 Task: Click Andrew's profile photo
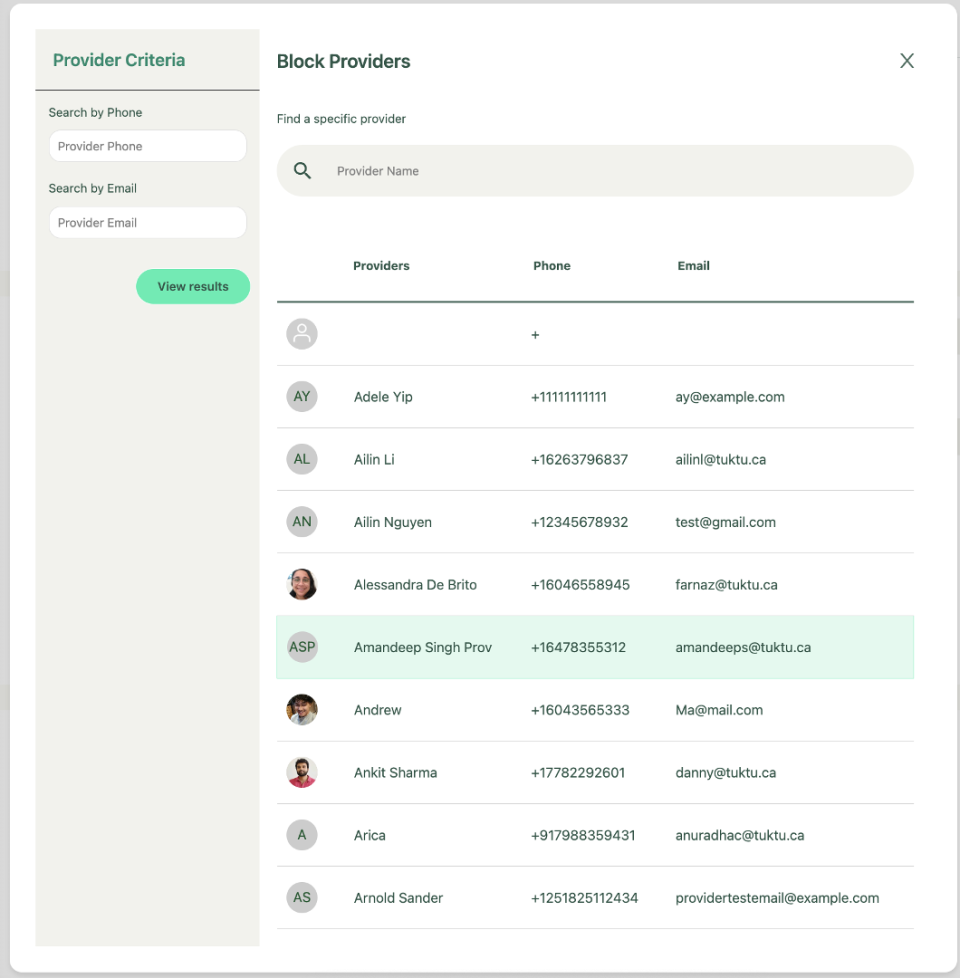[x=302, y=710]
